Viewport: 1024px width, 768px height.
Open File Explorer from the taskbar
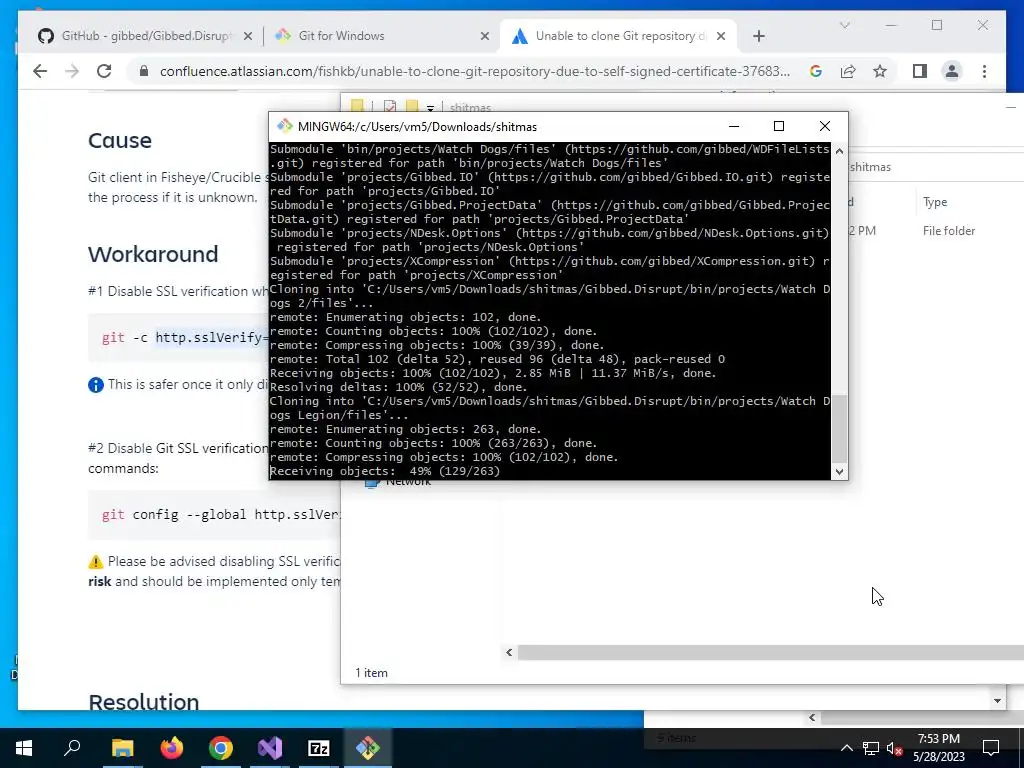click(122, 748)
